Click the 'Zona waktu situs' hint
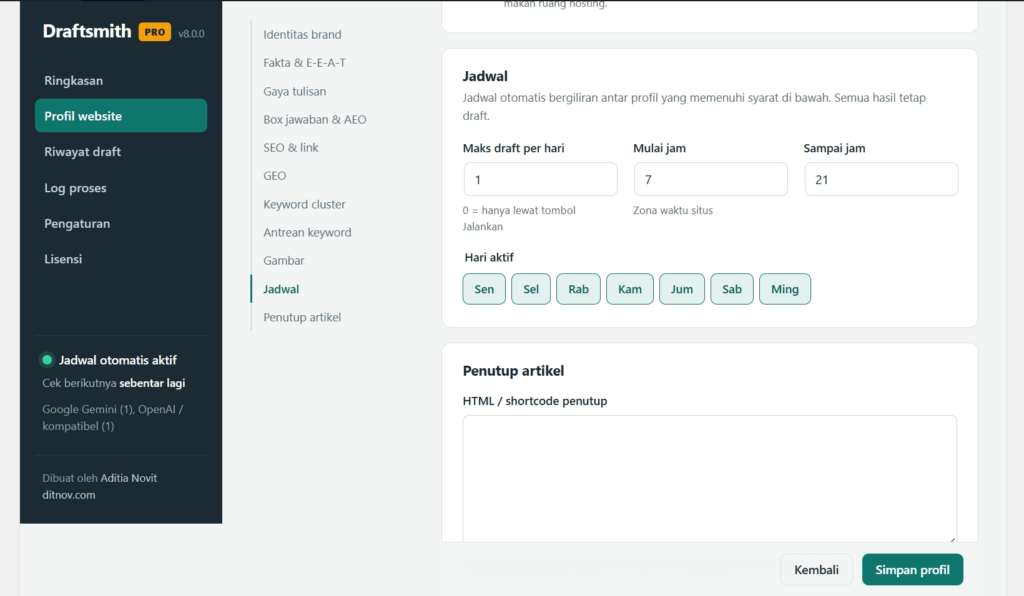The height and width of the screenshot is (596, 1024). pos(673,210)
